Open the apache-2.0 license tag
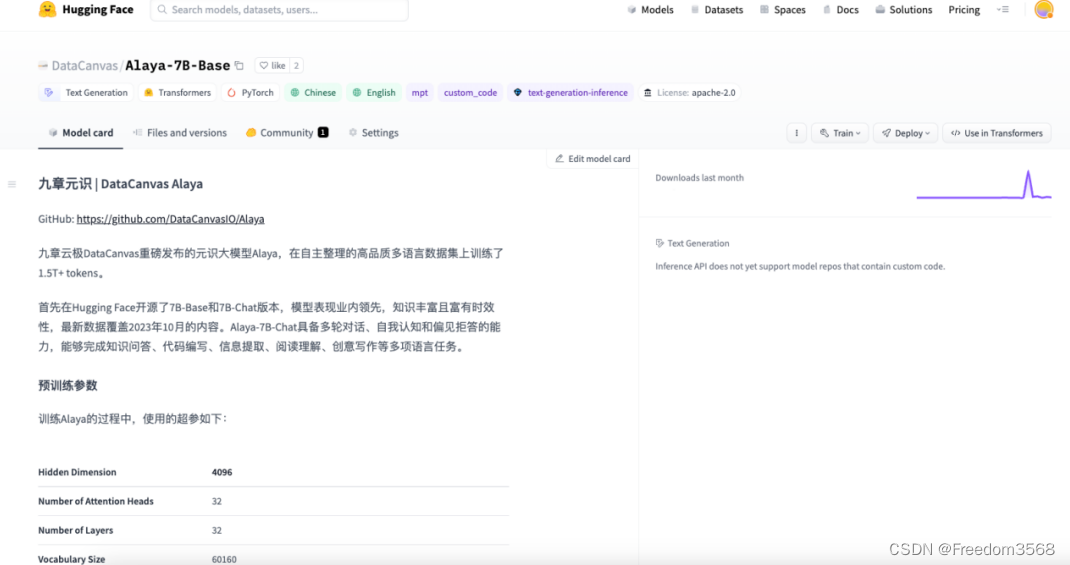 pos(689,93)
